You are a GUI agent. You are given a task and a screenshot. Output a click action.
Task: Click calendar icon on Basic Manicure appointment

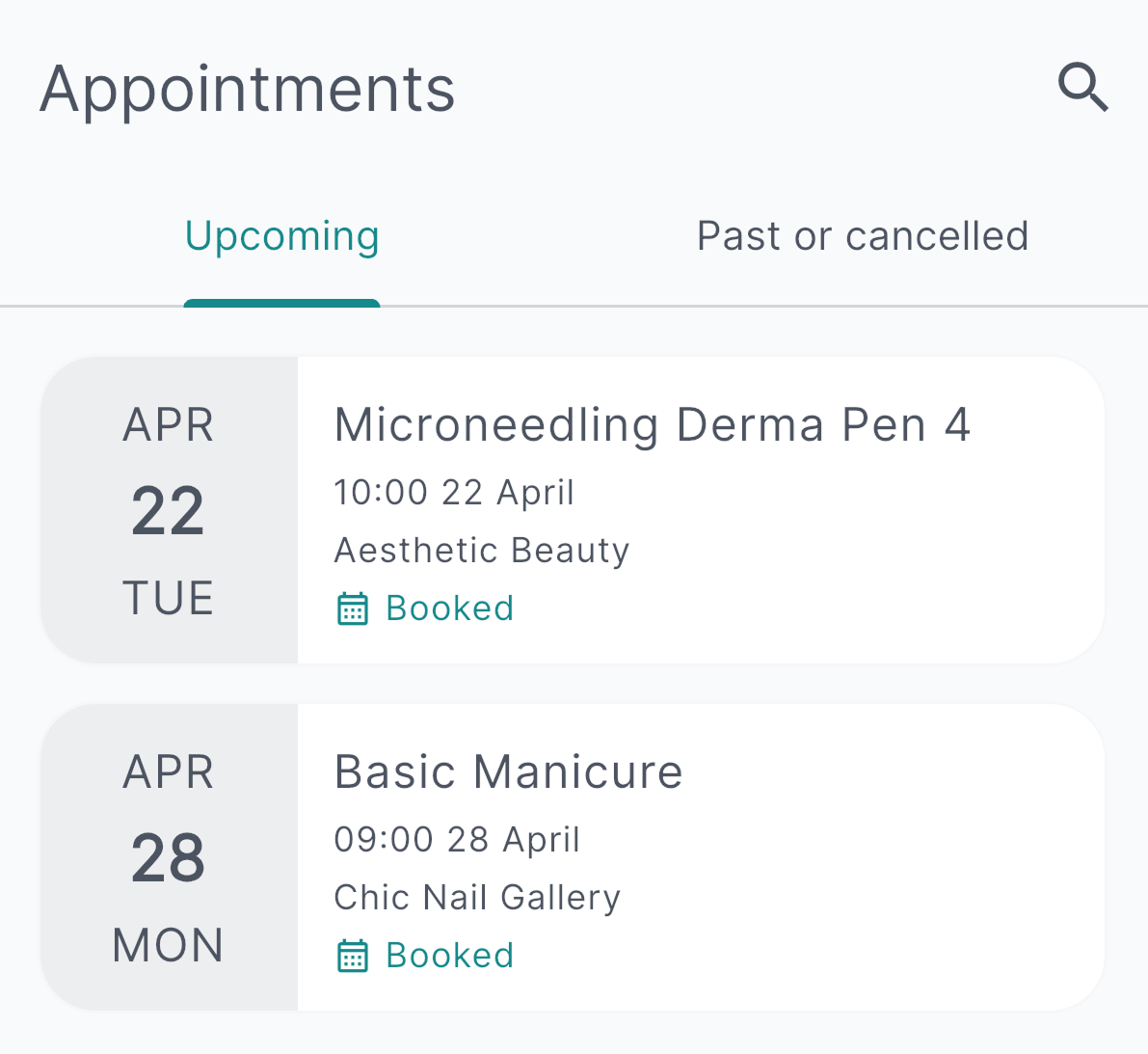coord(353,957)
